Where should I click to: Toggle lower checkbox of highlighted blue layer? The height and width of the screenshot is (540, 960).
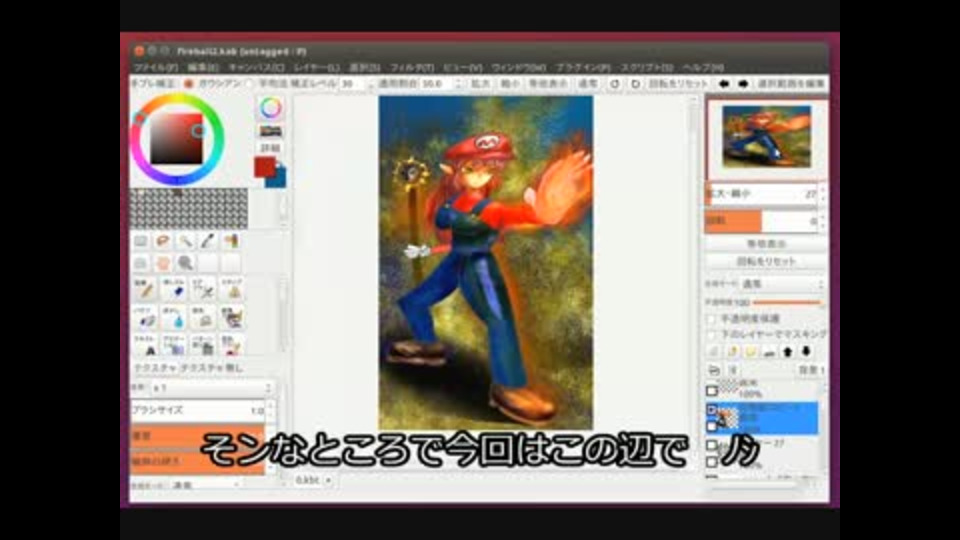[711, 426]
